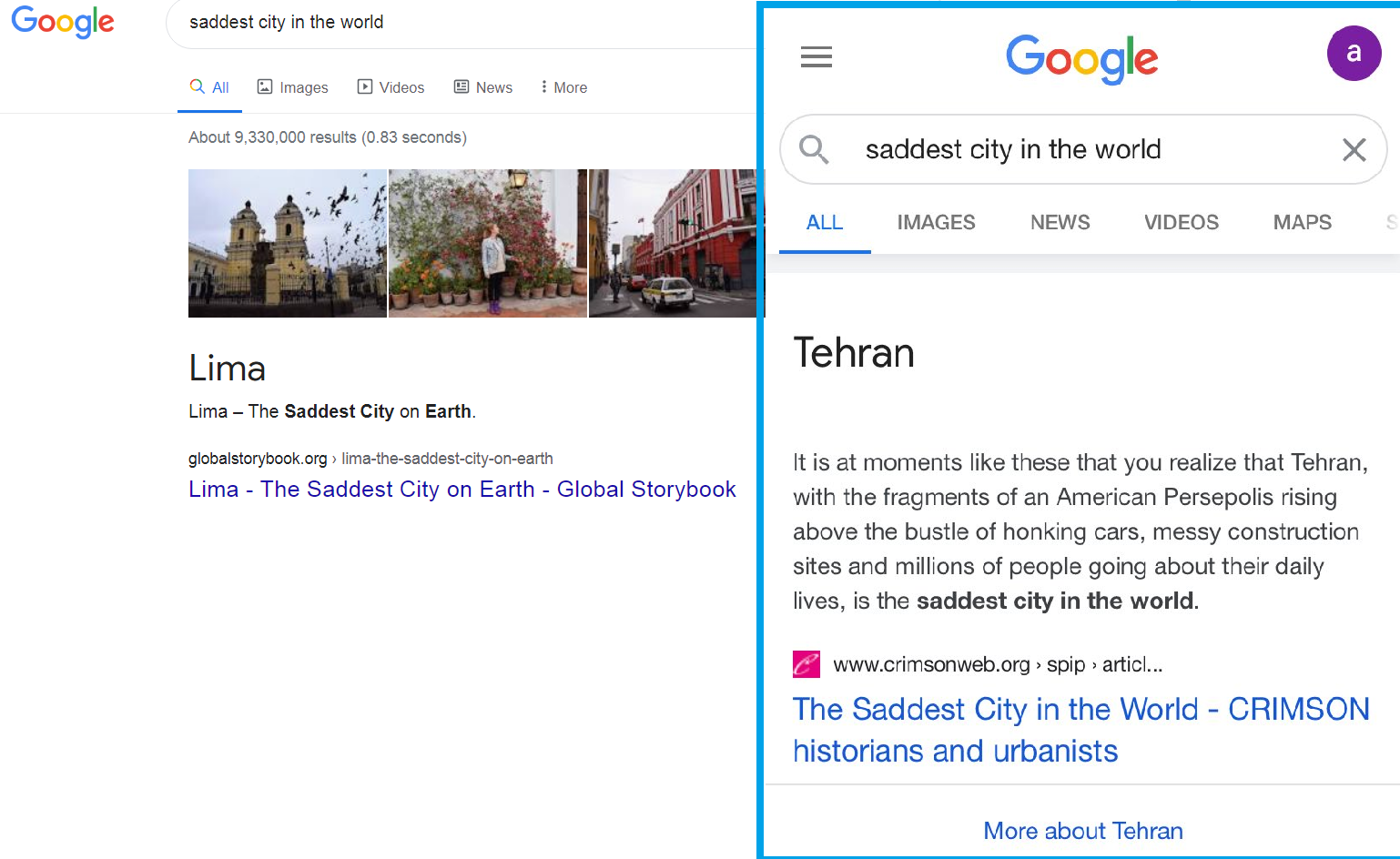1400x859 pixels.
Task: Click the crimsonweb.org site favicon
Action: point(807,664)
